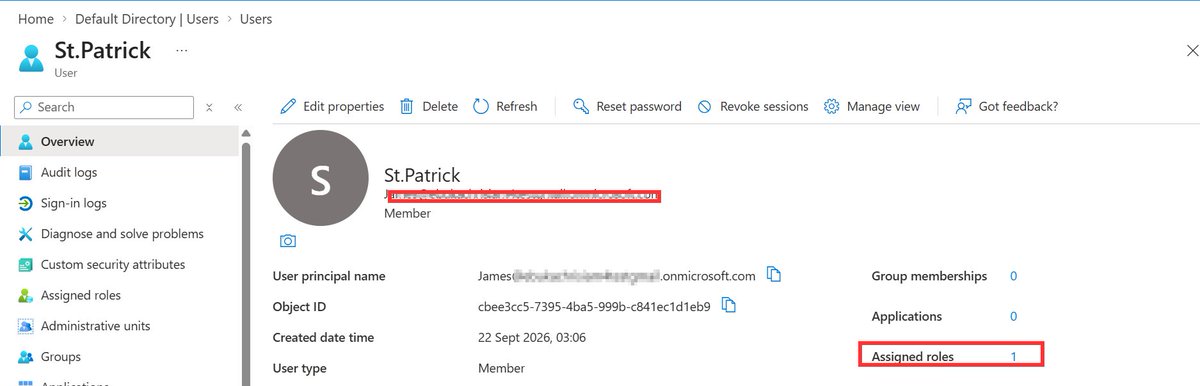Click Got feedback? in the toolbar
This screenshot has width=1200, height=386.
pyautogui.click(x=1007, y=106)
